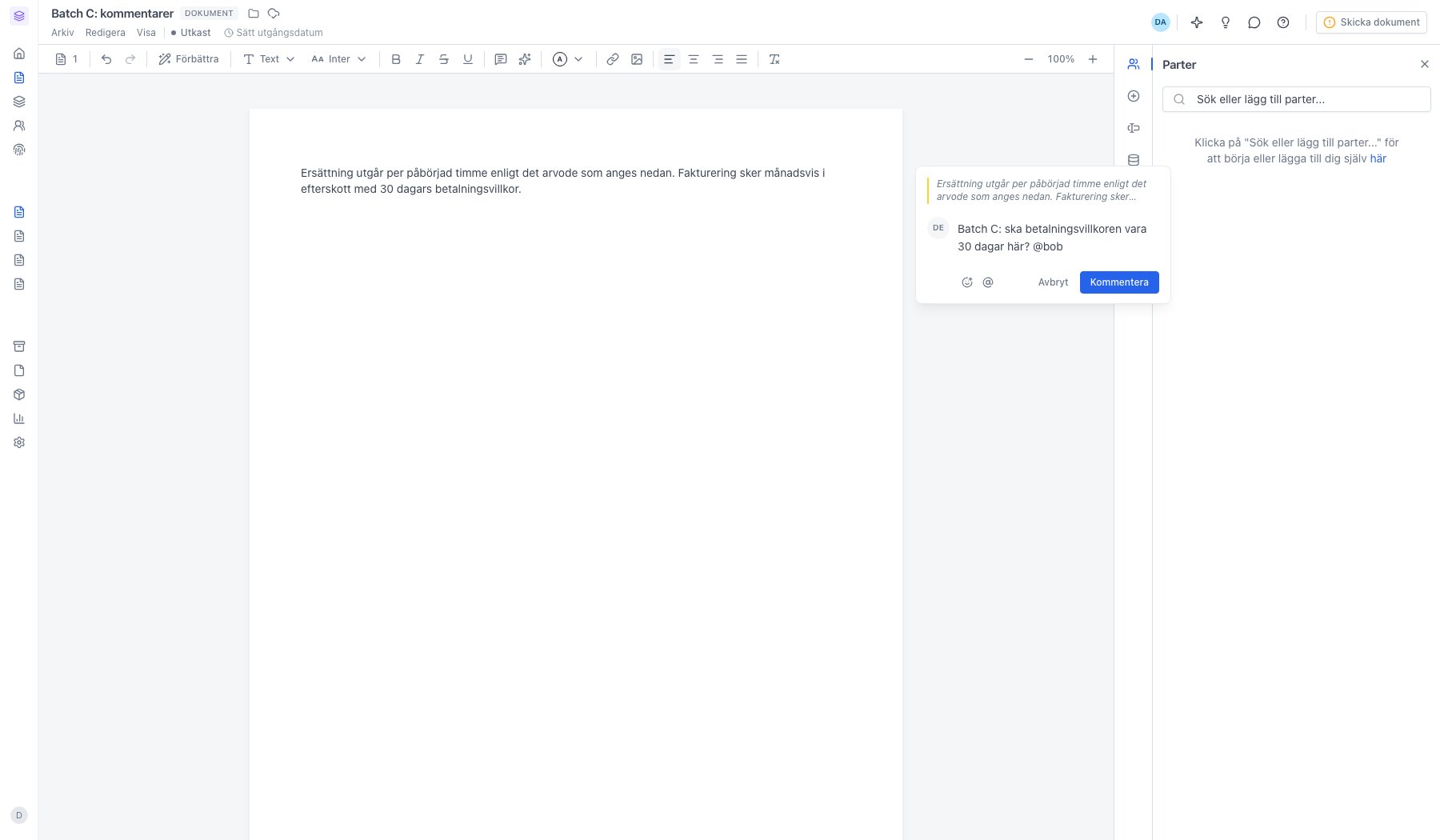This screenshot has width=1440, height=840.
Task: Set text alignment to center
Action: pos(694,59)
